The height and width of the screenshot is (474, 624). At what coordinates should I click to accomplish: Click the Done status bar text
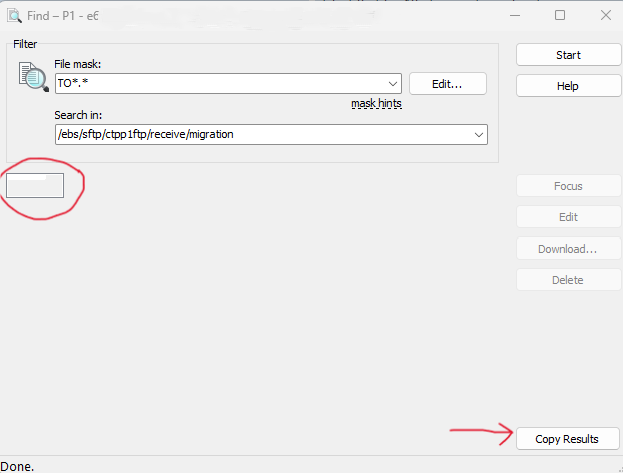point(17,466)
